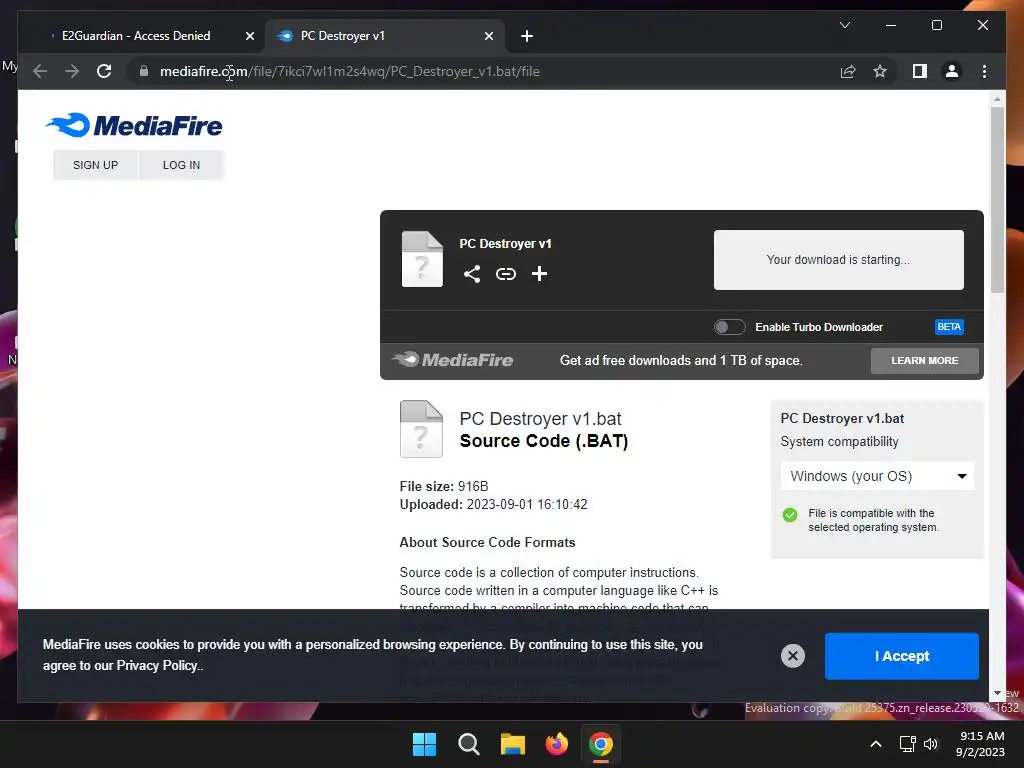Viewport: 1024px width, 768px height.
Task: Open File Explorer from the taskbar
Action: 513,744
